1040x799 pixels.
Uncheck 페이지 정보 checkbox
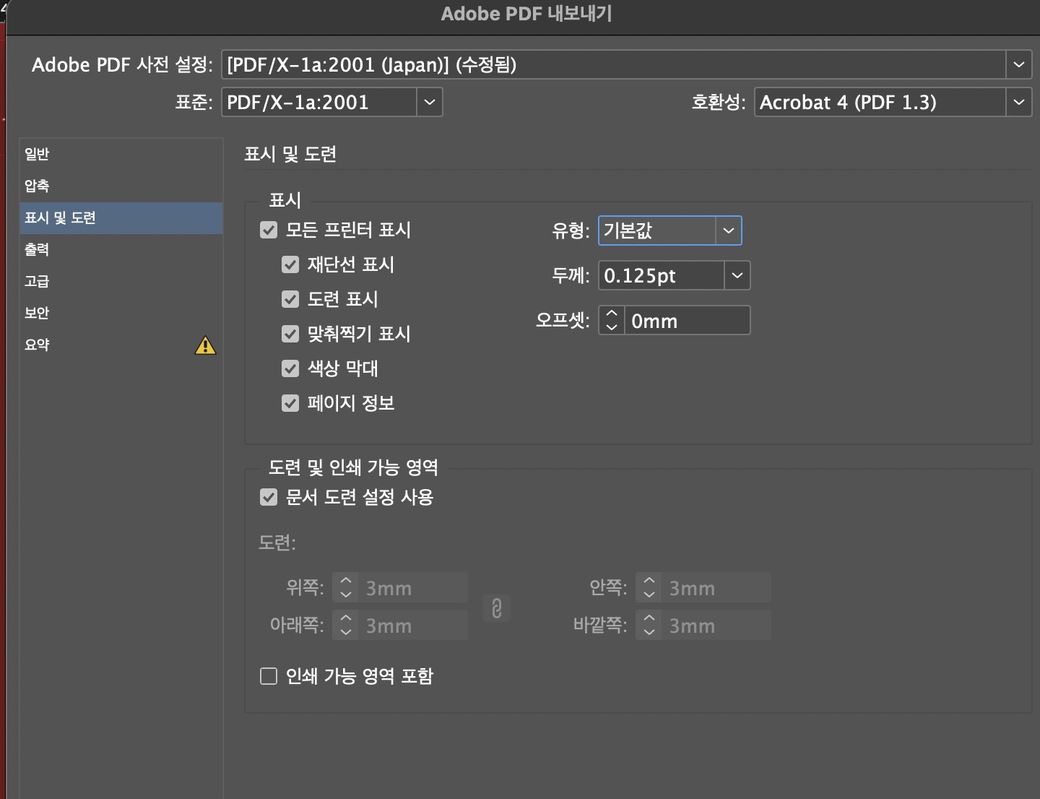291,402
